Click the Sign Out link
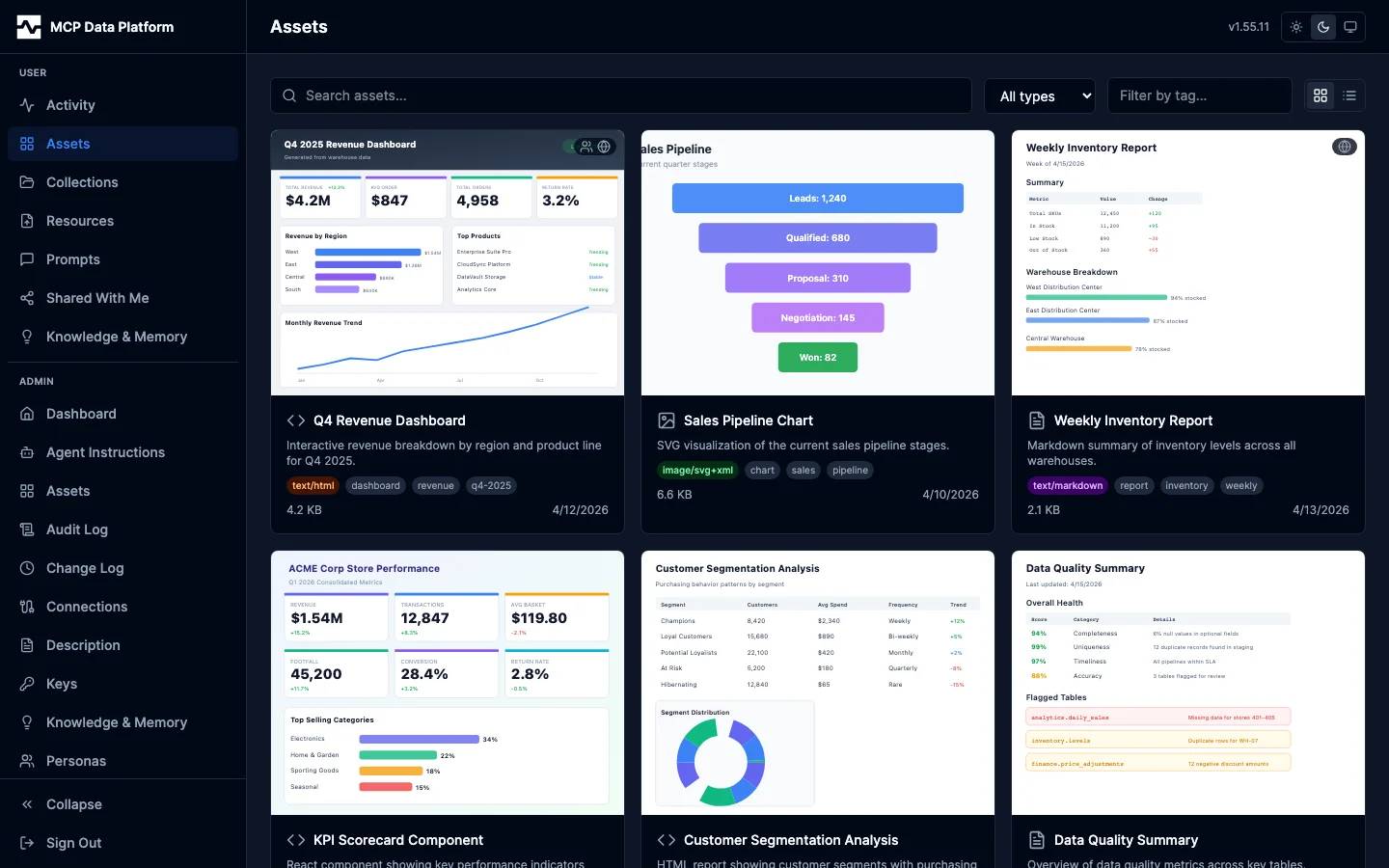 (x=73, y=843)
